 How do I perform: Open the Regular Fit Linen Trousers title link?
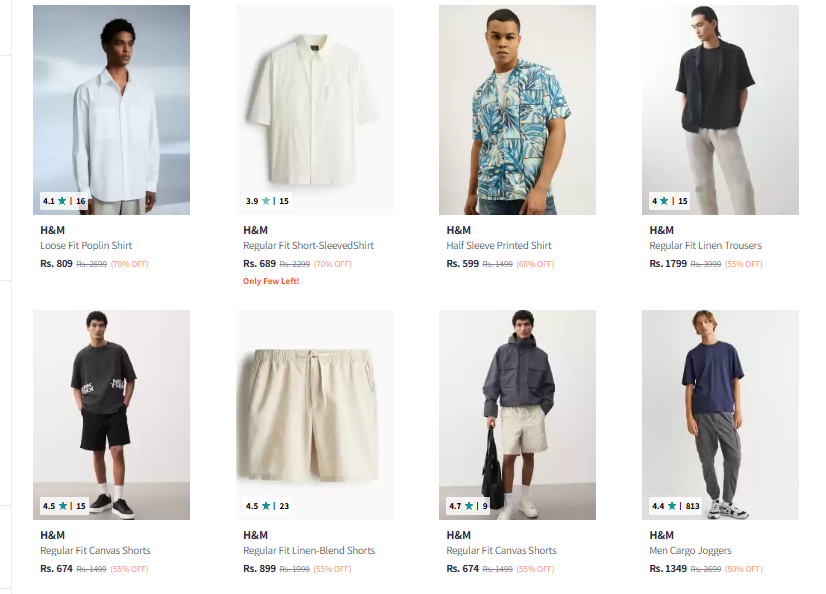pyautogui.click(x=705, y=246)
